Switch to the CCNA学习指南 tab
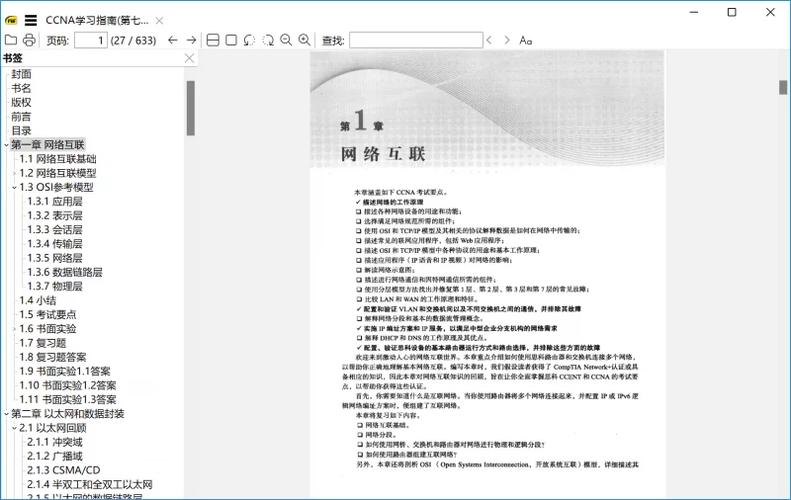 coord(97,21)
